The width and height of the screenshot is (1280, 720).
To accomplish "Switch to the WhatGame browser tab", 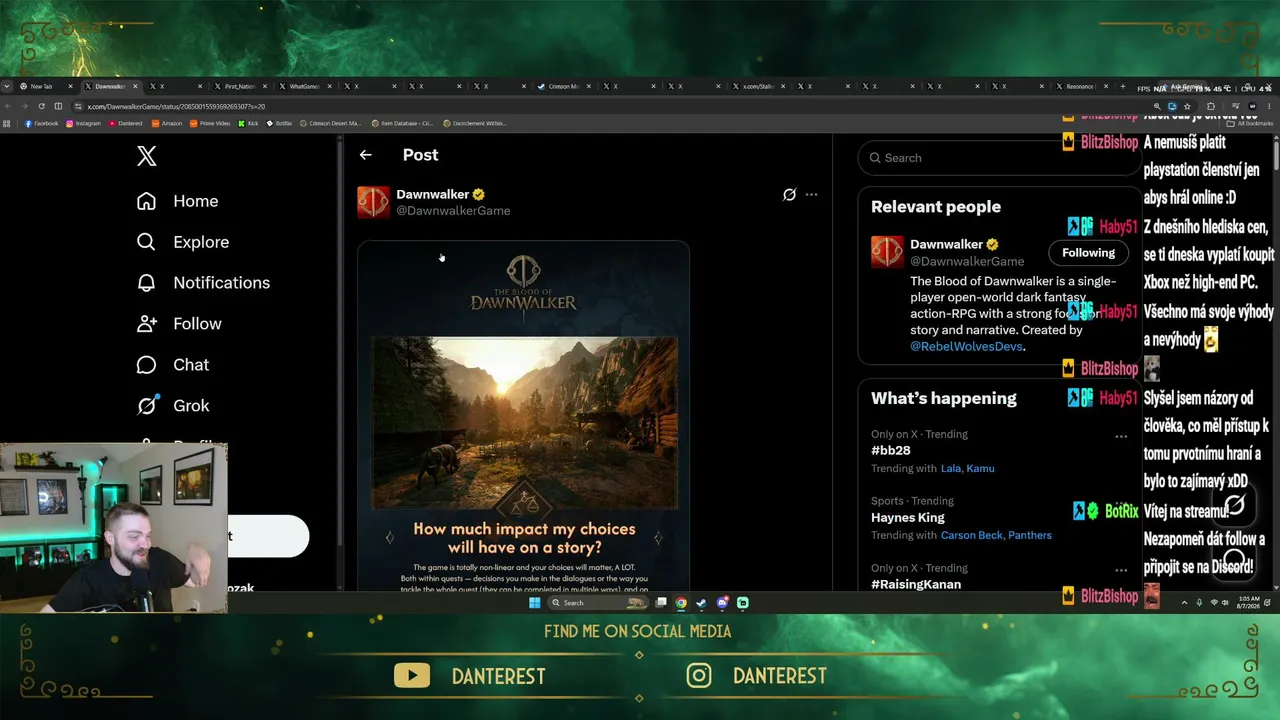I will (304, 87).
